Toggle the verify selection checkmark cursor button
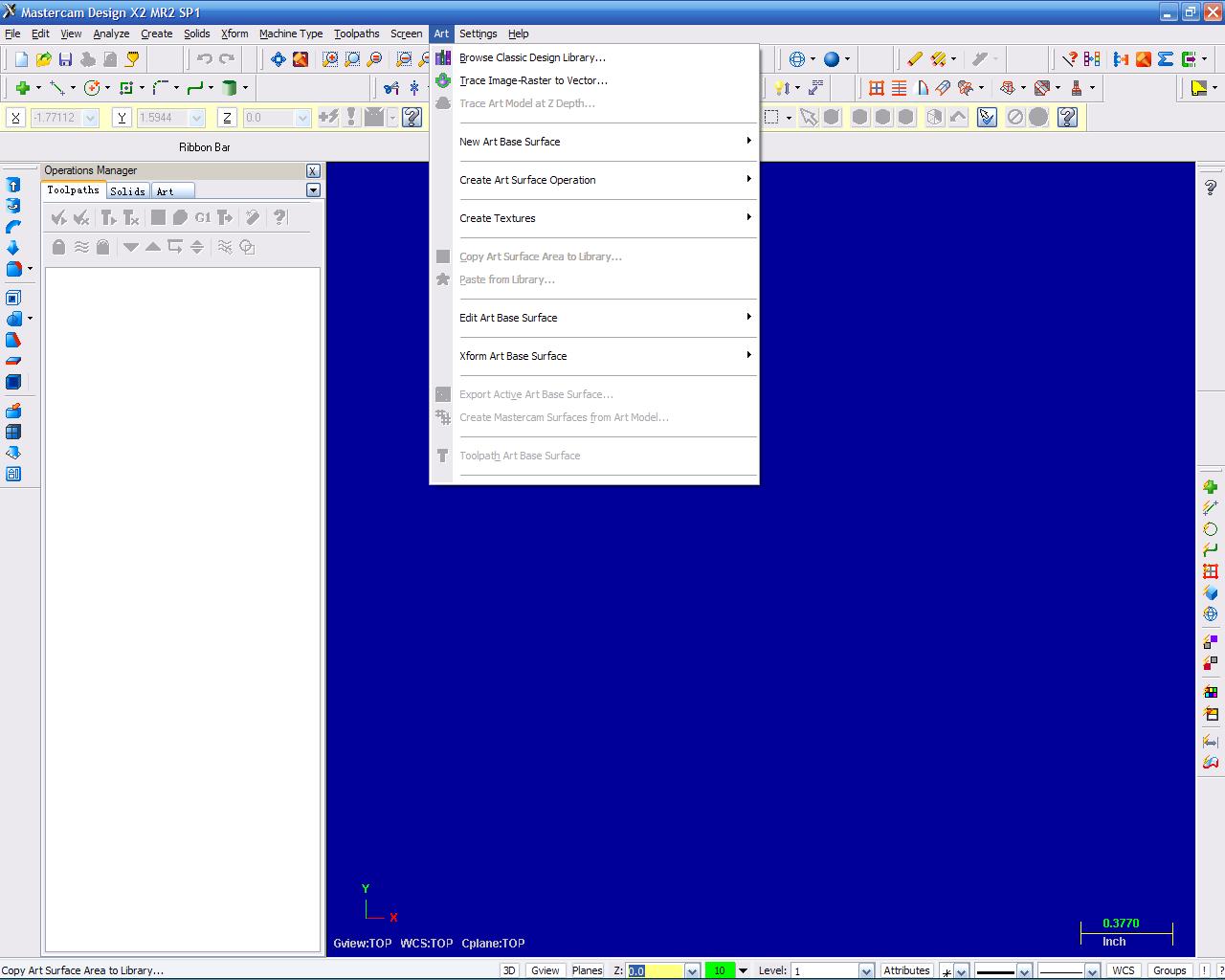 pyautogui.click(x=988, y=118)
